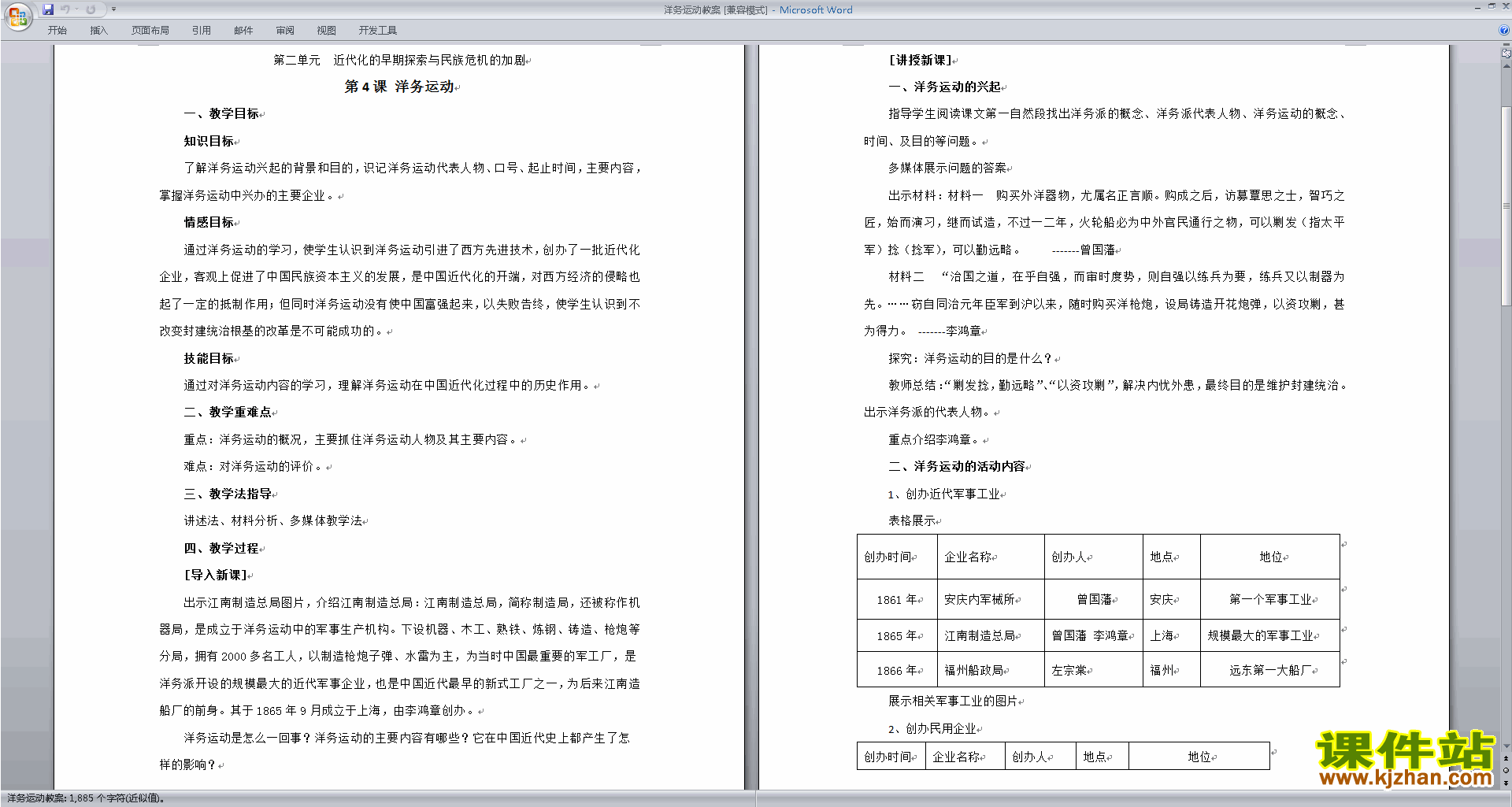Click the vertical scrollbar up arrow

[x=1506, y=65]
